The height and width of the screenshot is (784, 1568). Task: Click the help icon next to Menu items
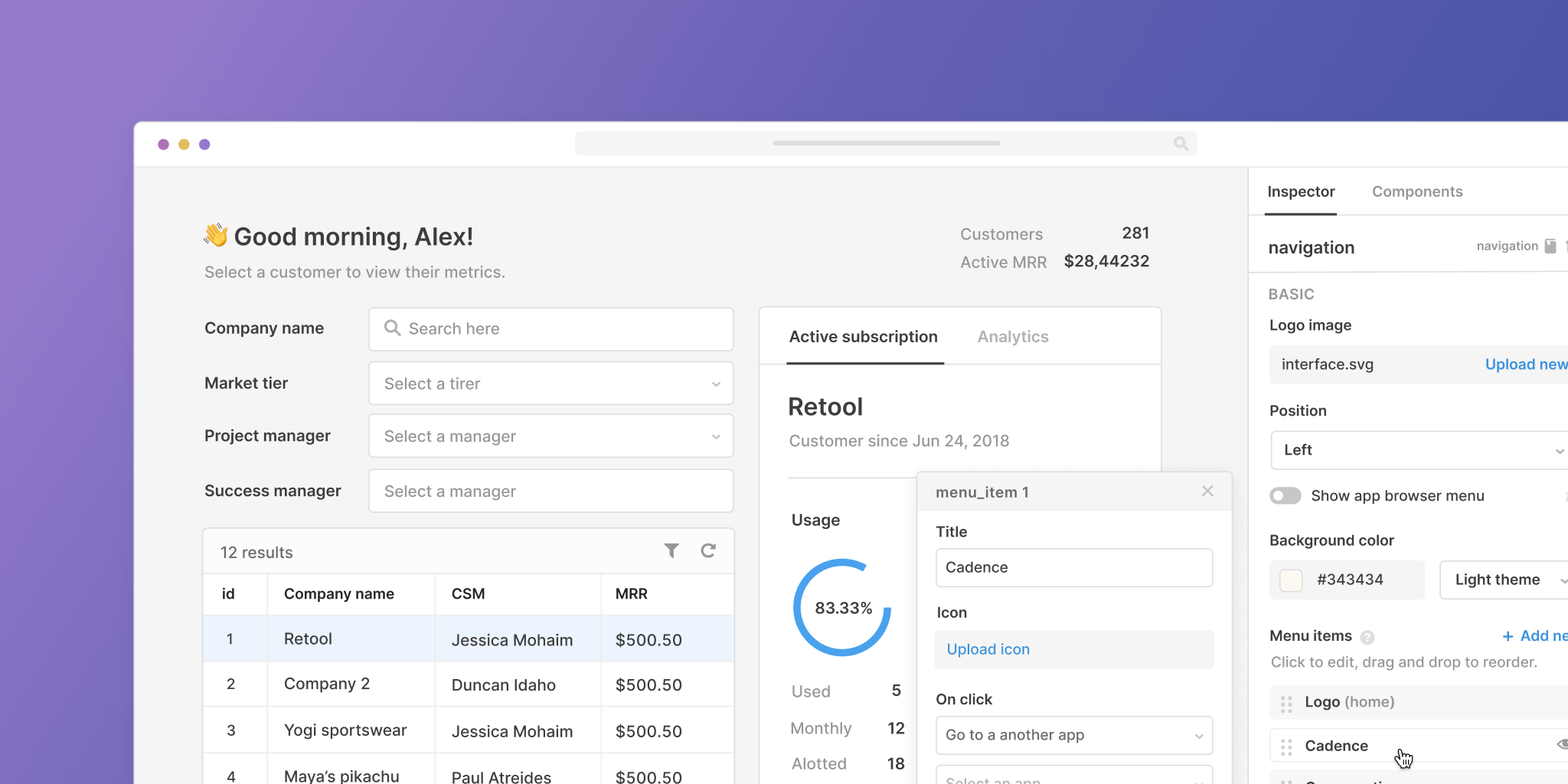(x=1367, y=637)
